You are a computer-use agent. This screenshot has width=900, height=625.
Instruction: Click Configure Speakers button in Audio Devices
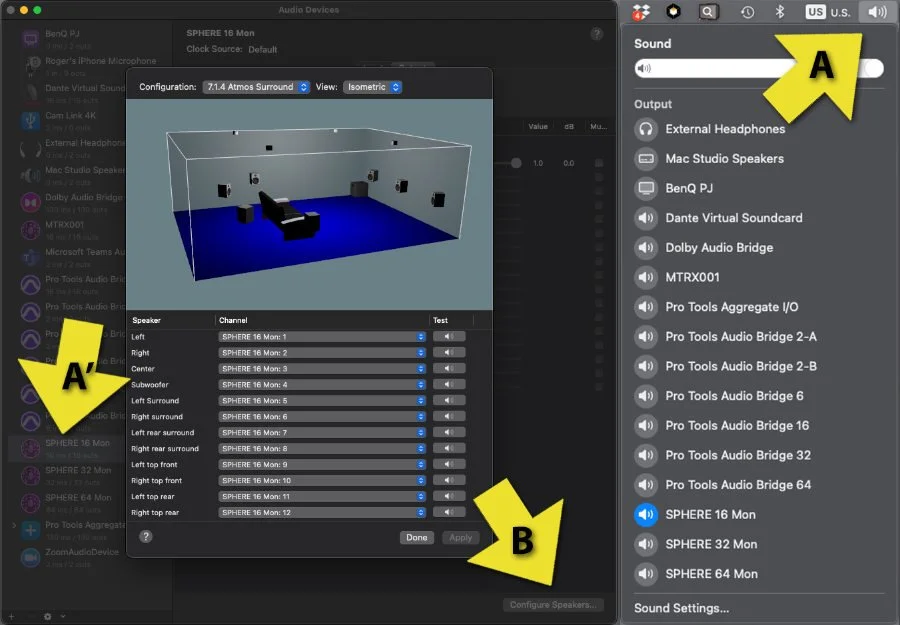coord(553,605)
